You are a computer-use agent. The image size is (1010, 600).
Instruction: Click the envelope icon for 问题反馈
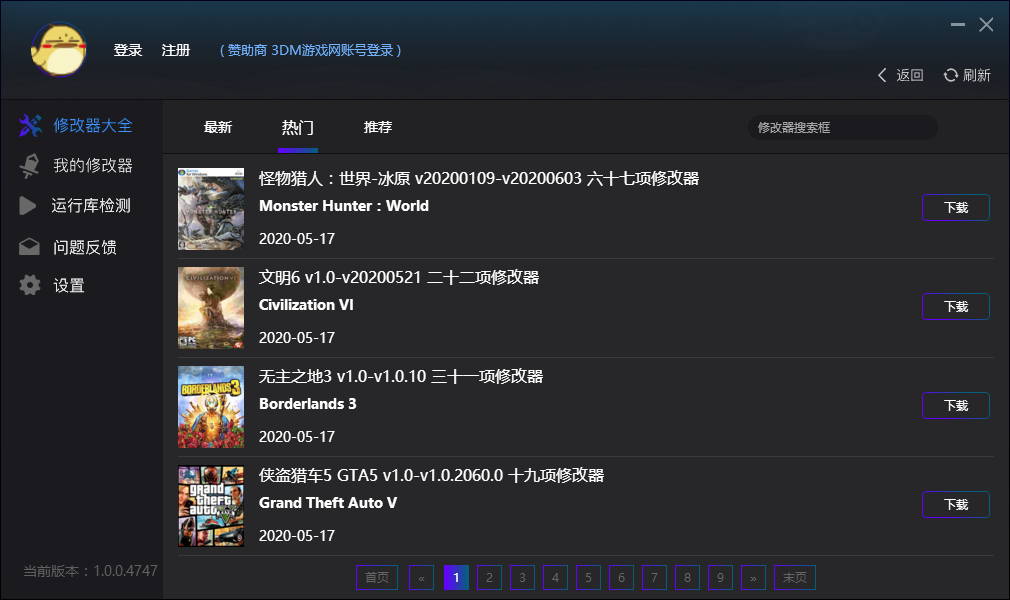point(30,247)
